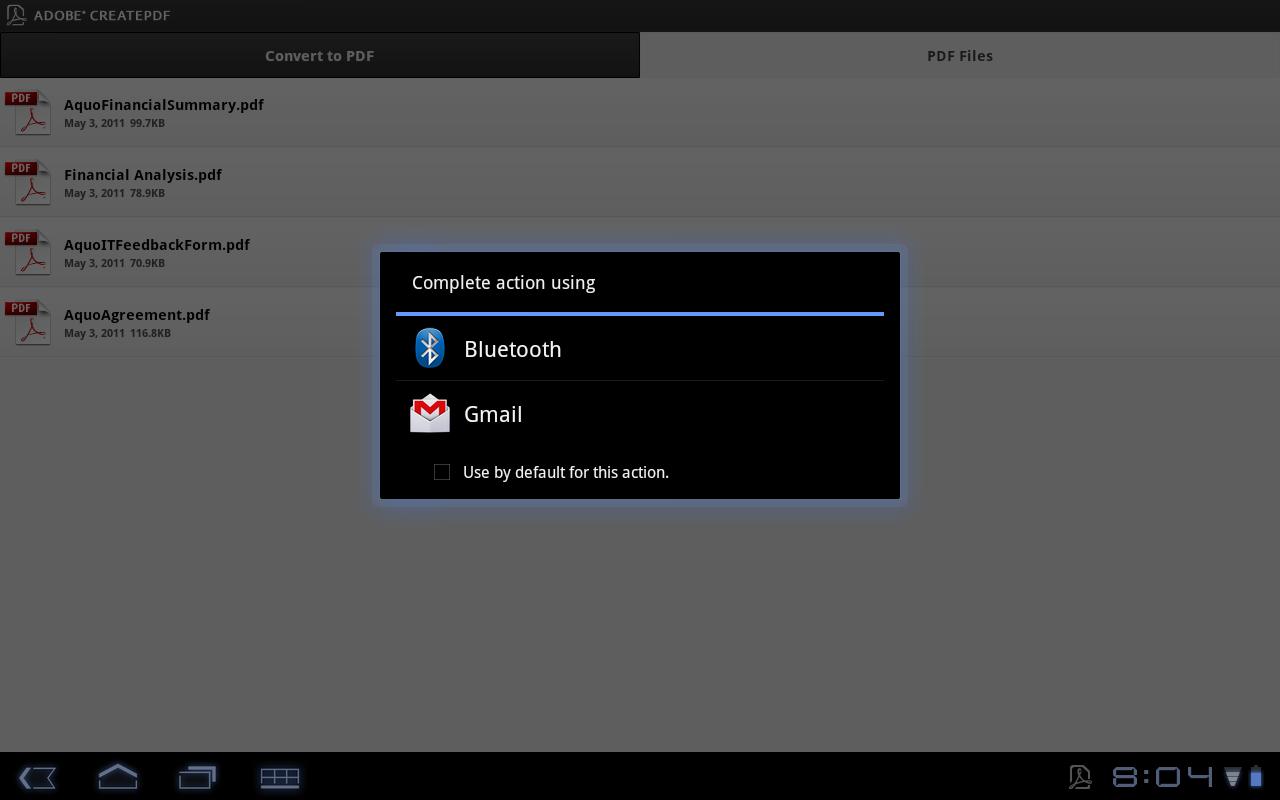1280x800 pixels.
Task: Click PDF icon beside AquoITFeedbackForm.pdf
Action: pyautogui.click(x=28, y=252)
